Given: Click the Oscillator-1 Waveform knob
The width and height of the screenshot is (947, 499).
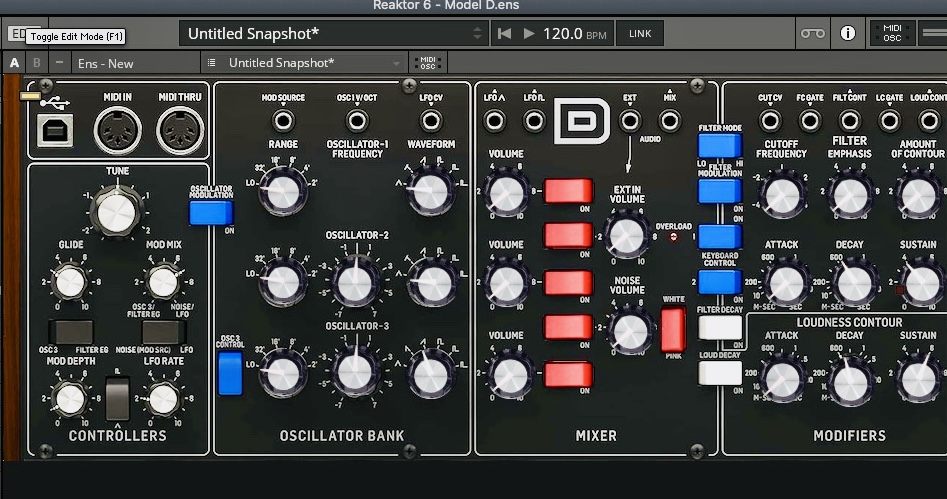Looking at the screenshot, I should 431,192.
